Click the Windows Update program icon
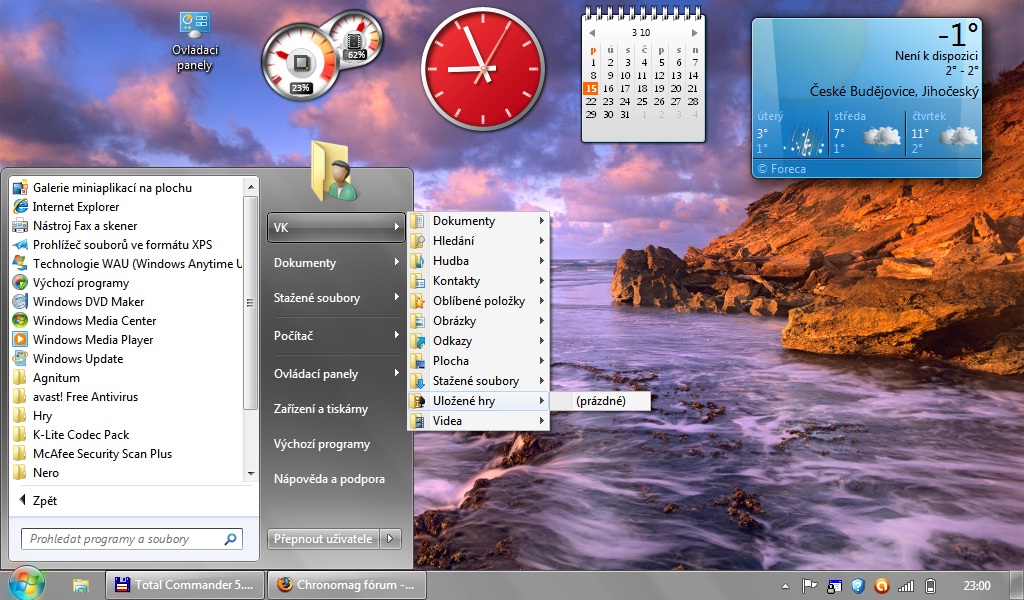1024x600 pixels. [20, 359]
